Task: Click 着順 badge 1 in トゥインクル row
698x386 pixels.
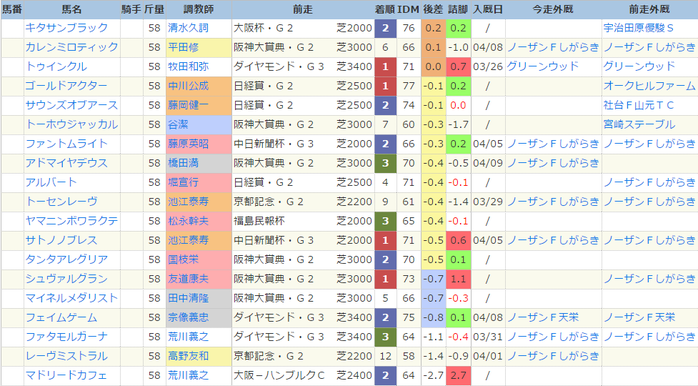Action: click(x=385, y=67)
